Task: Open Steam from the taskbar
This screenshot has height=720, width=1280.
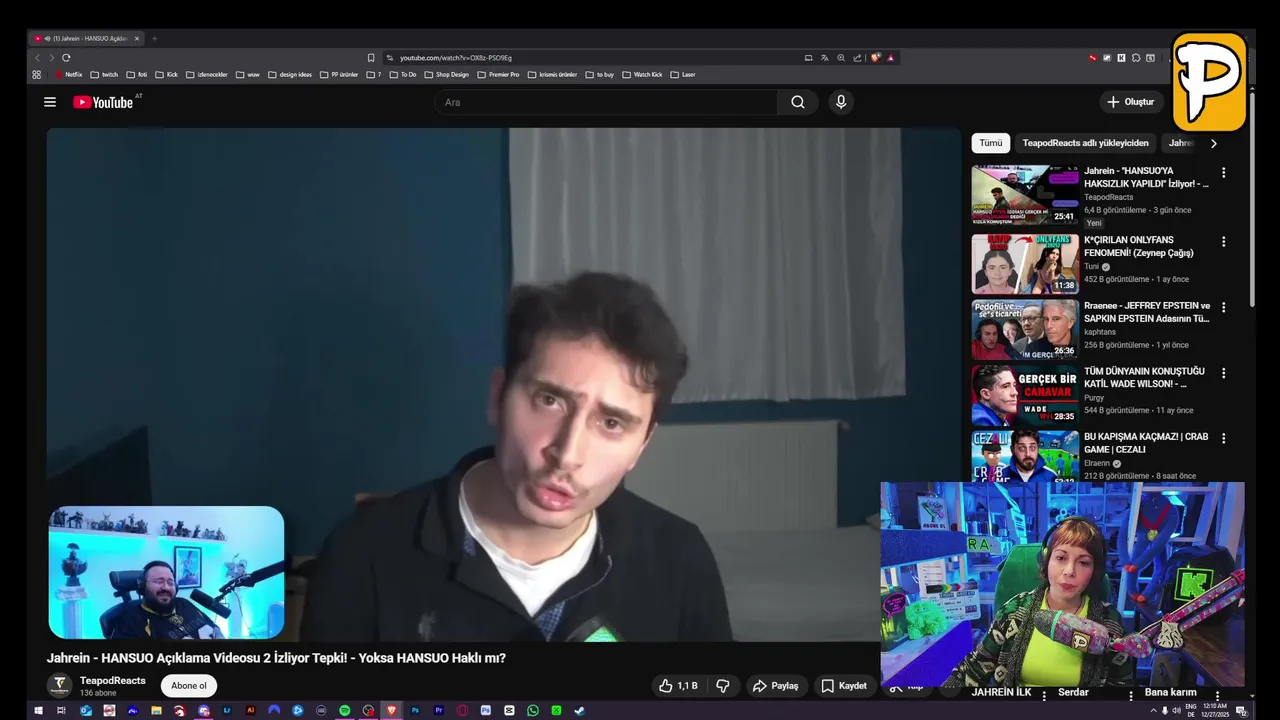Action: (579, 710)
